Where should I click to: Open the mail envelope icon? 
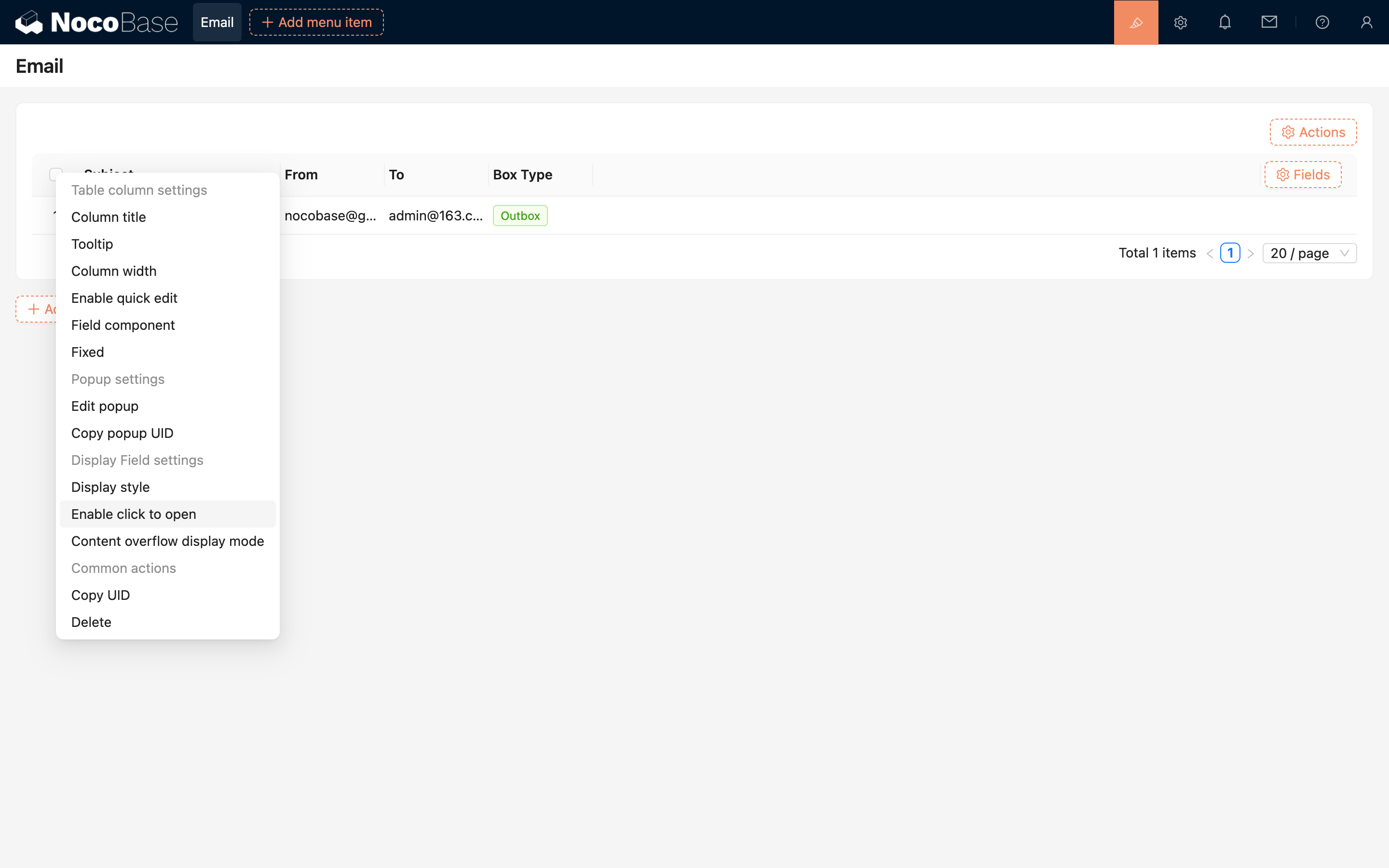coord(1268,22)
